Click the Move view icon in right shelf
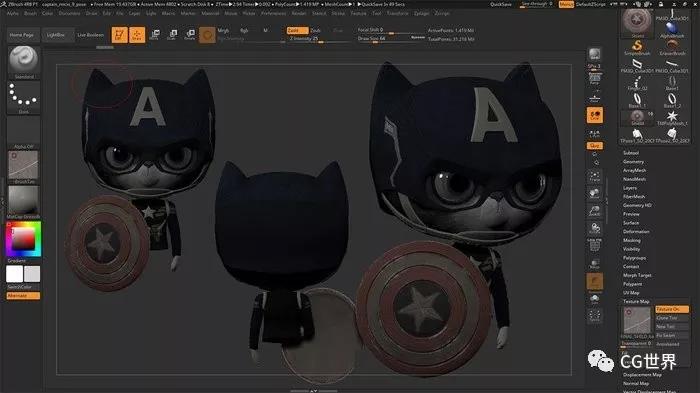700x393 pixels. (x=594, y=193)
